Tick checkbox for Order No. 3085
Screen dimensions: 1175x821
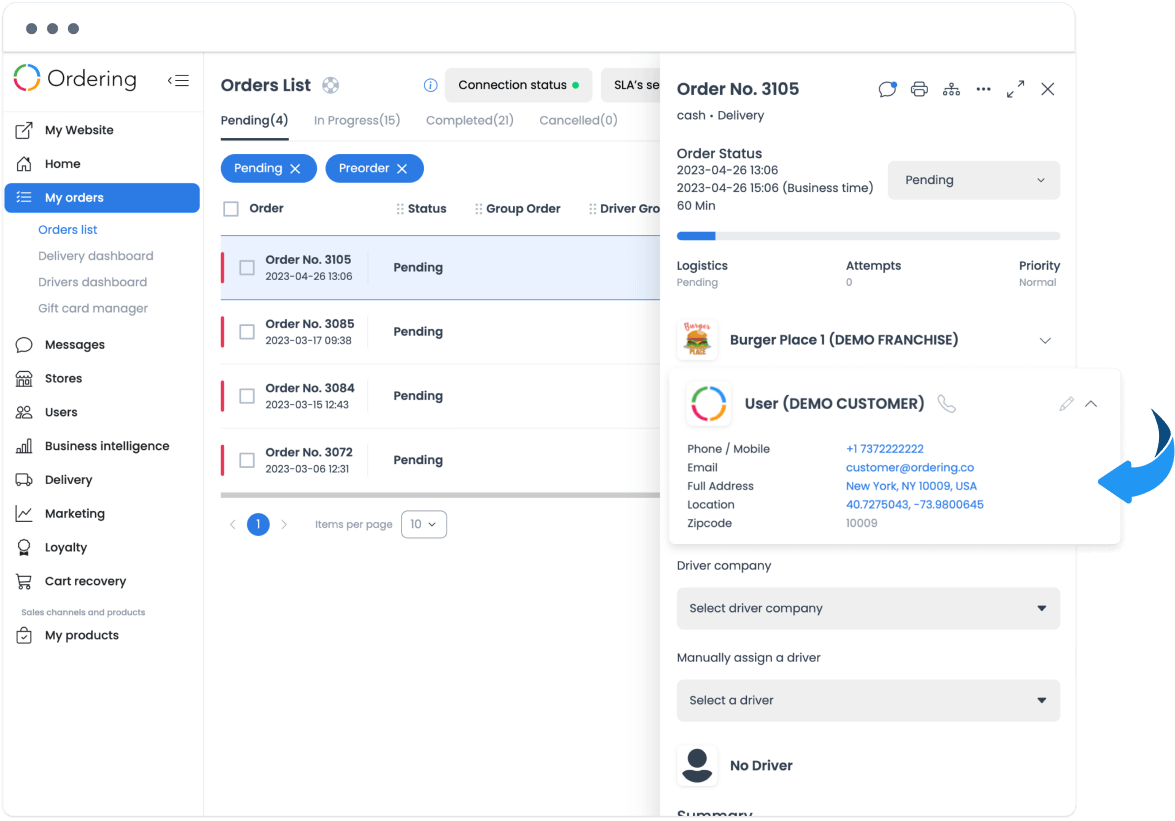coord(247,332)
